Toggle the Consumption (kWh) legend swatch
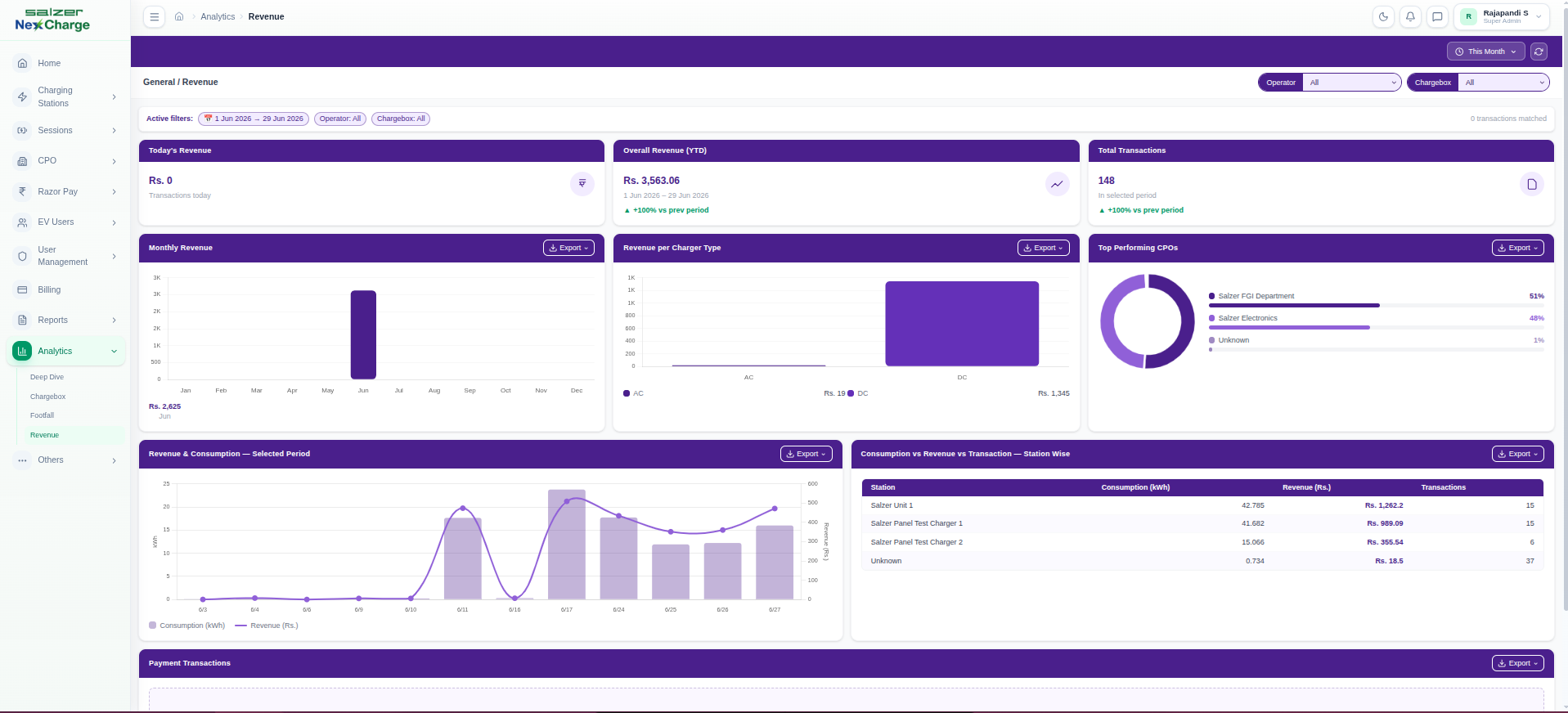This screenshot has height=713, width=1568. pyautogui.click(x=152, y=626)
